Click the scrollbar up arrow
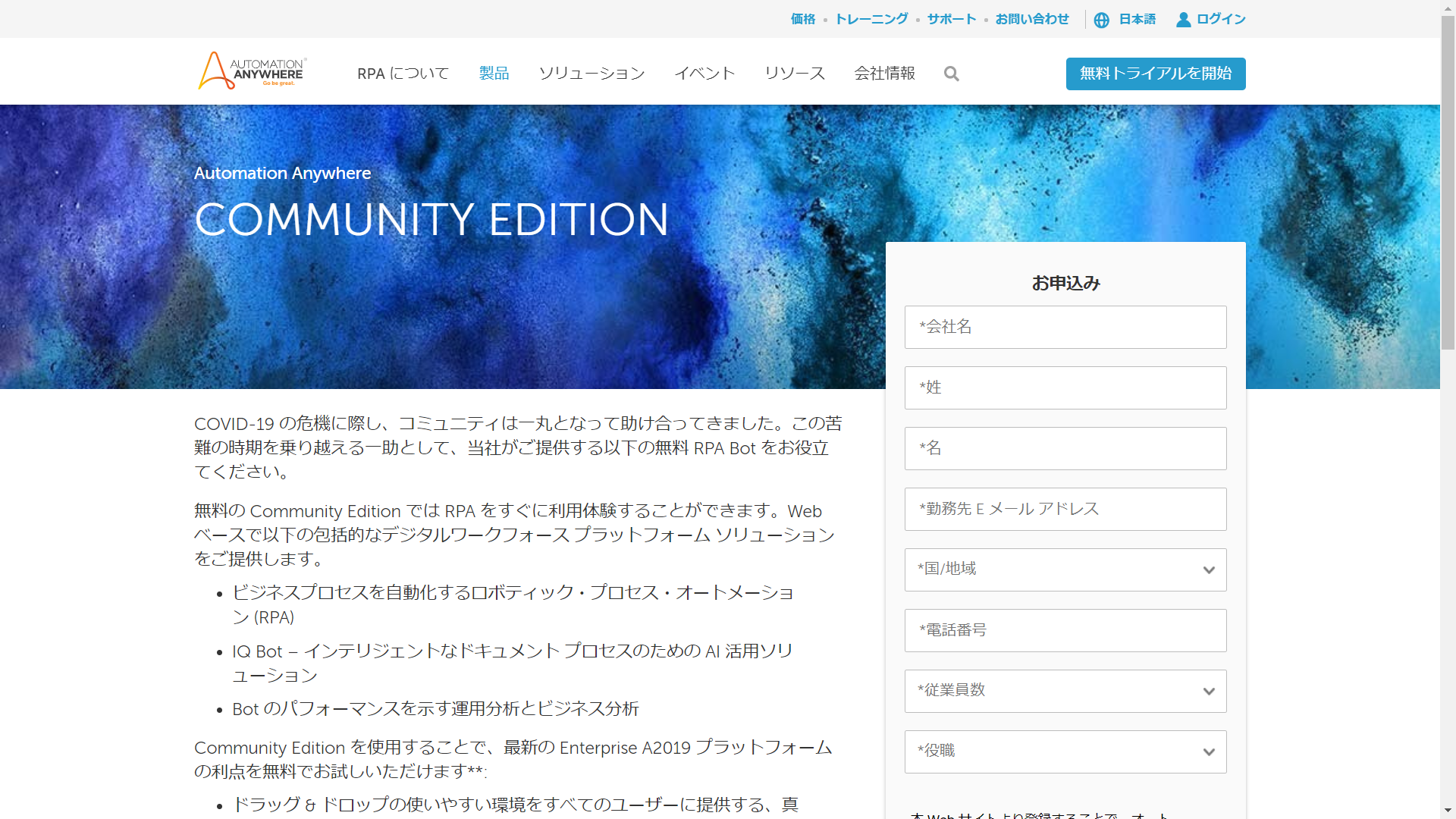The height and width of the screenshot is (819, 1456). point(1448,7)
